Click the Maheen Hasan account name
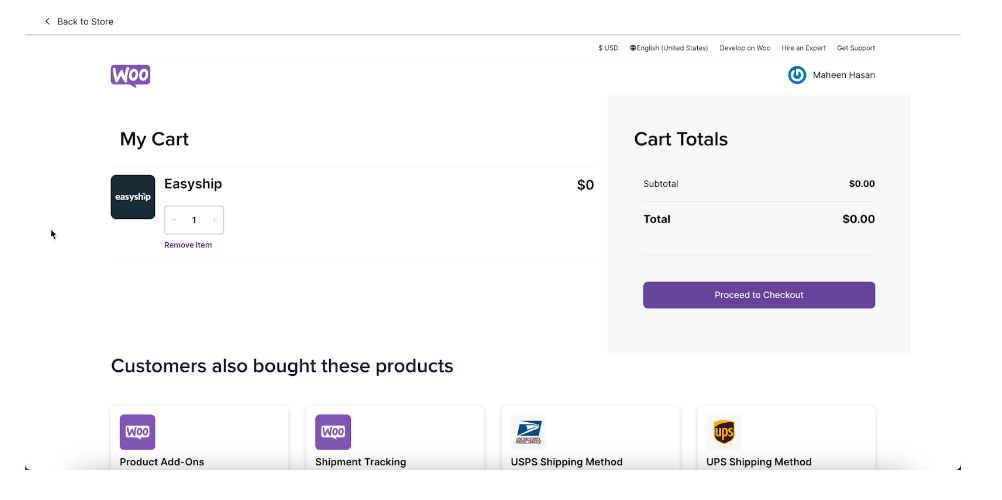1002x500 pixels. [844, 75]
